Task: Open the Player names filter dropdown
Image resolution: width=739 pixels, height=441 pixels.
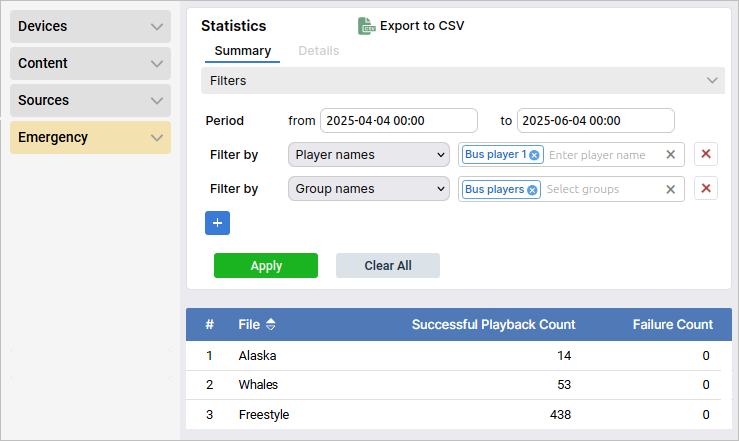Action: [369, 155]
